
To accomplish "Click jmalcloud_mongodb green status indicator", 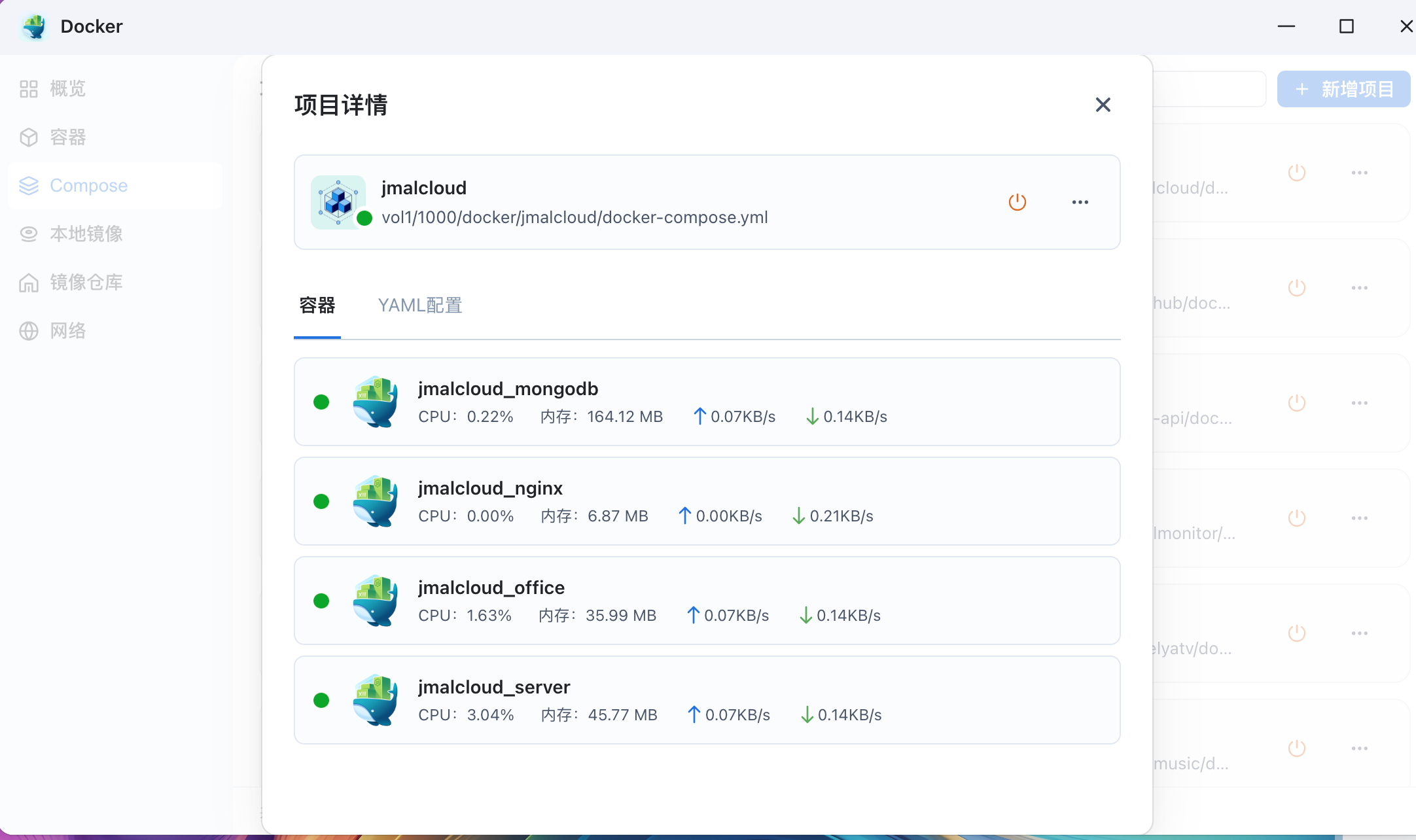I will 321,402.
